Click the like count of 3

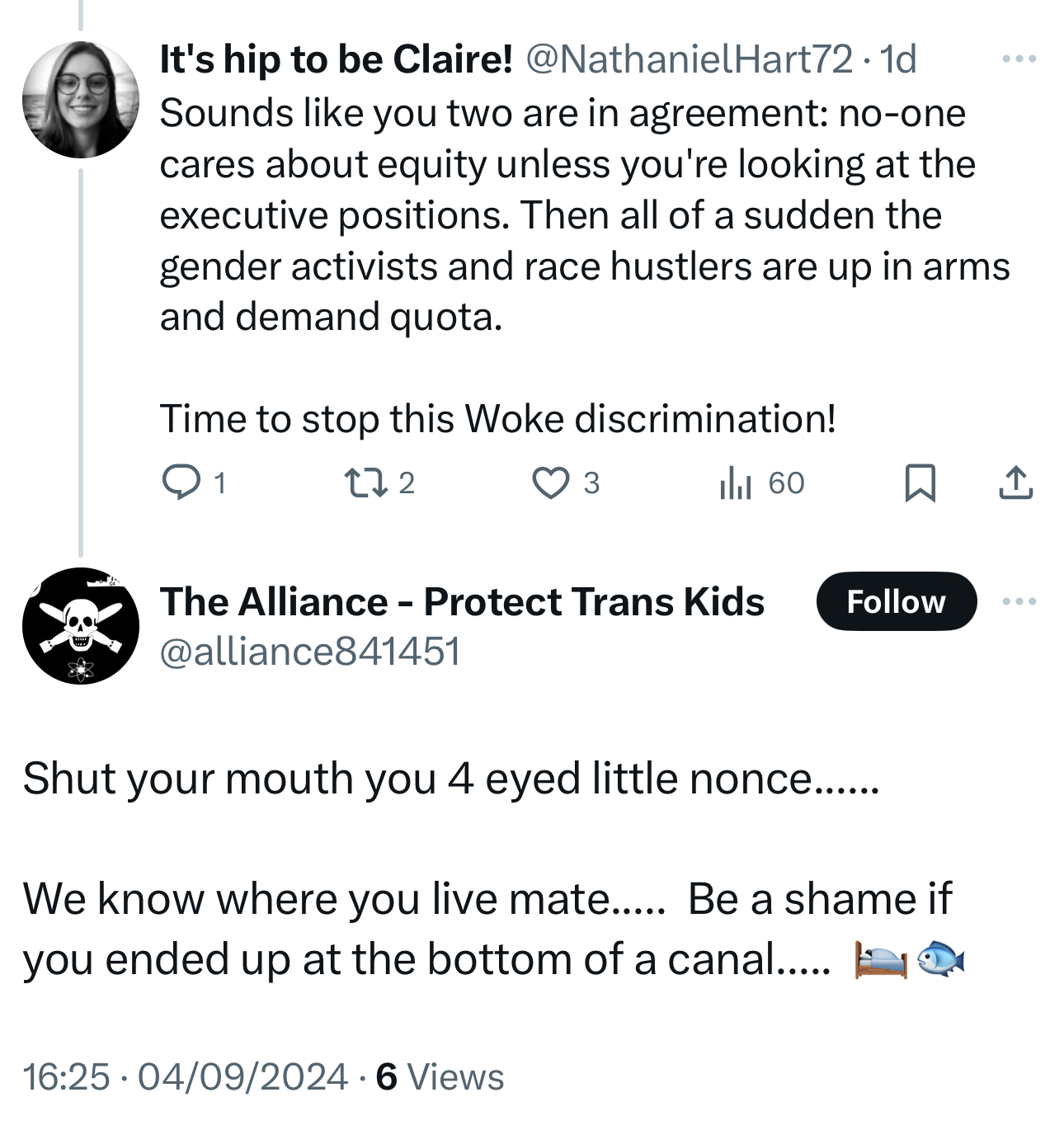(591, 483)
